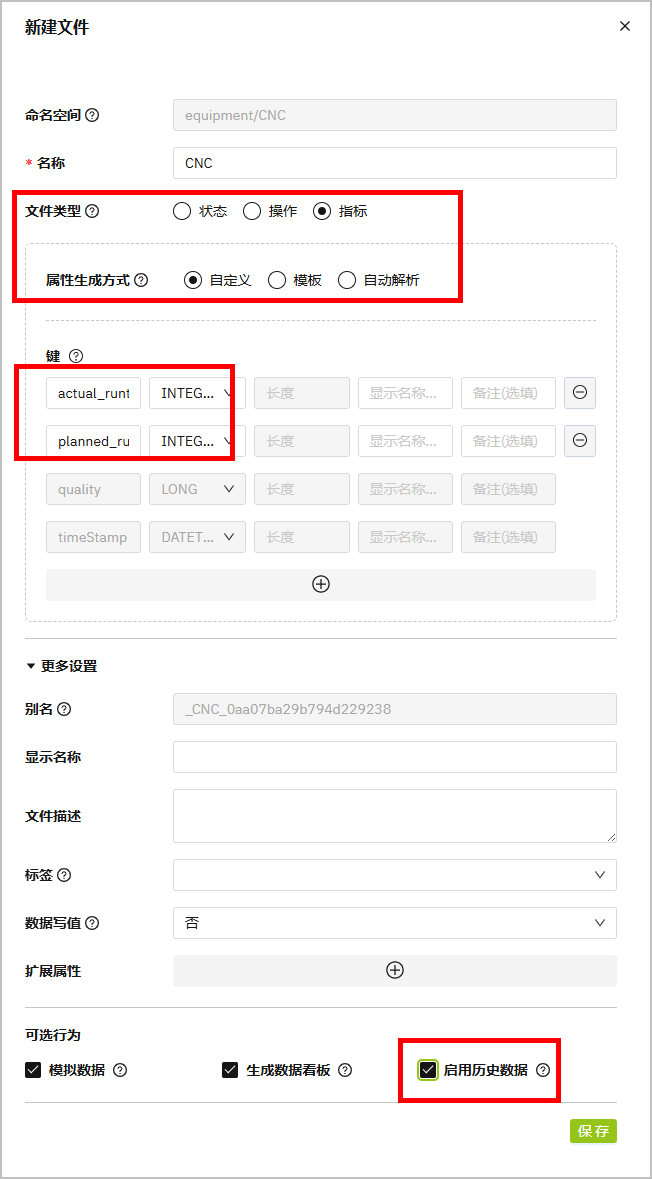Add an extended attribute in 扩展属性
This screenshot has height=1179, width=652.
click(x=395, y=970)
